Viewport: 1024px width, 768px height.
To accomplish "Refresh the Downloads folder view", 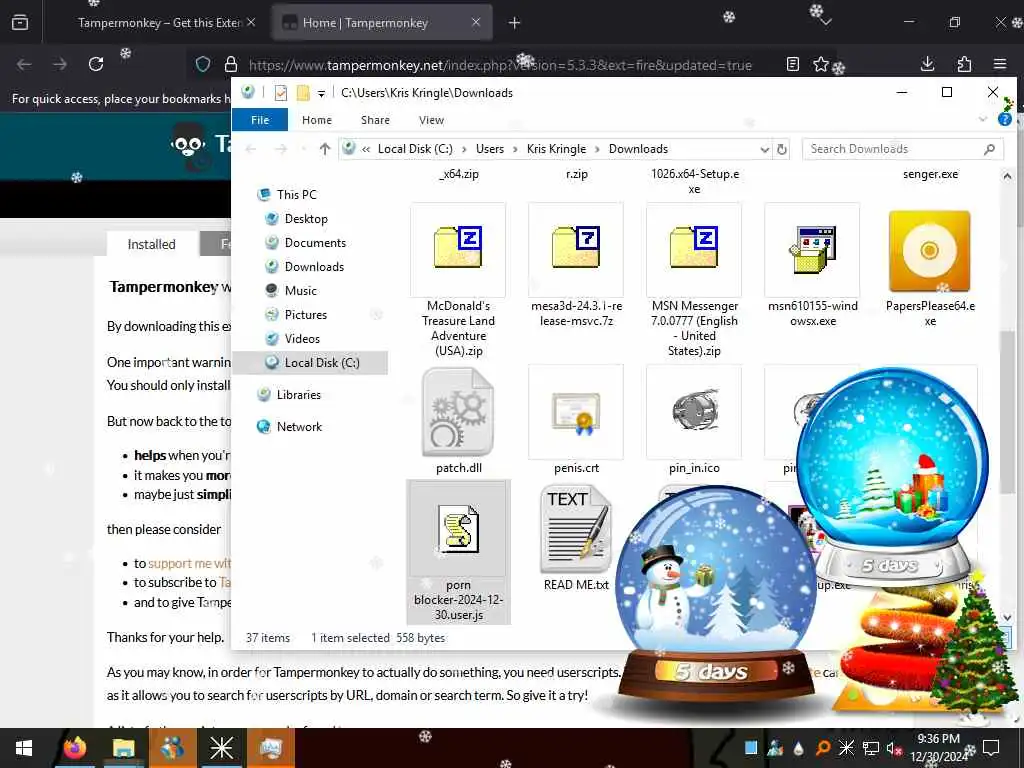I will click(x=782, y=150).
